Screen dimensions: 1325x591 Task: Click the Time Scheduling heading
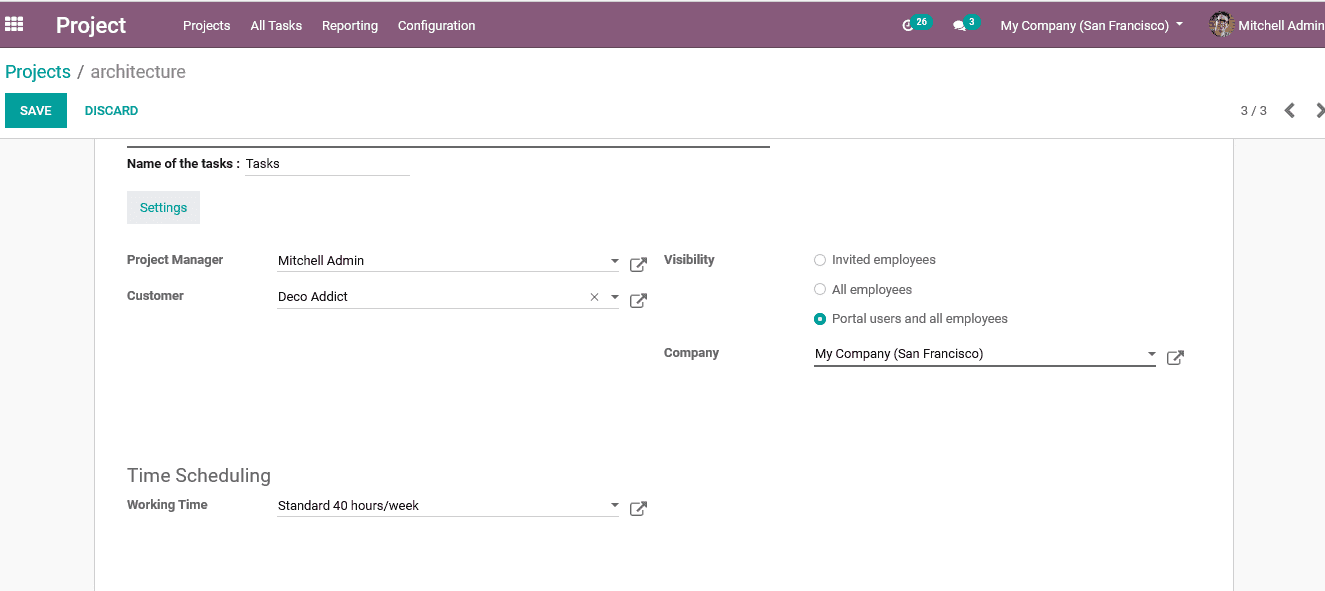tap(199, 475)
